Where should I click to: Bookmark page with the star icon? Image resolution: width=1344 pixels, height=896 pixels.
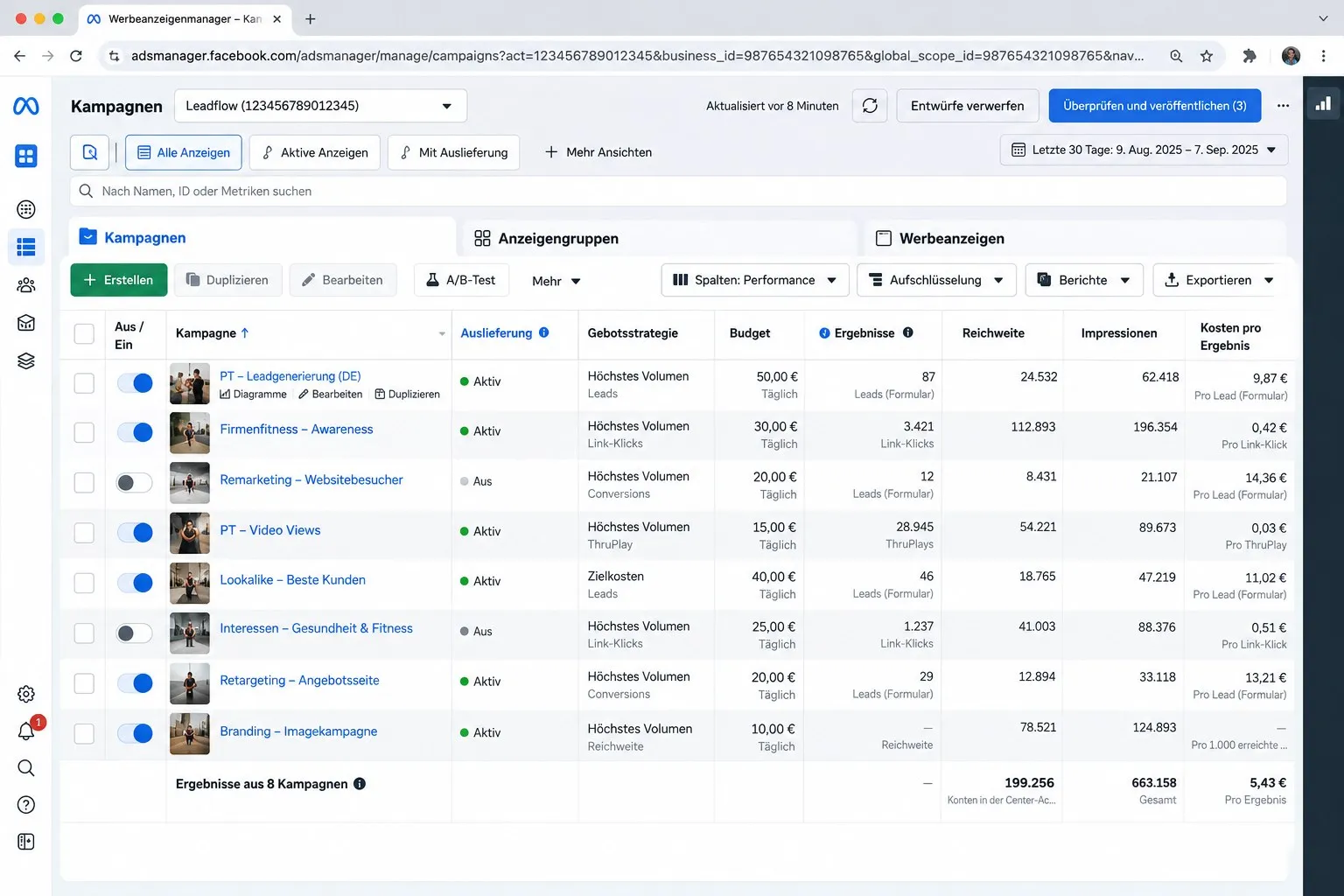1207,56
